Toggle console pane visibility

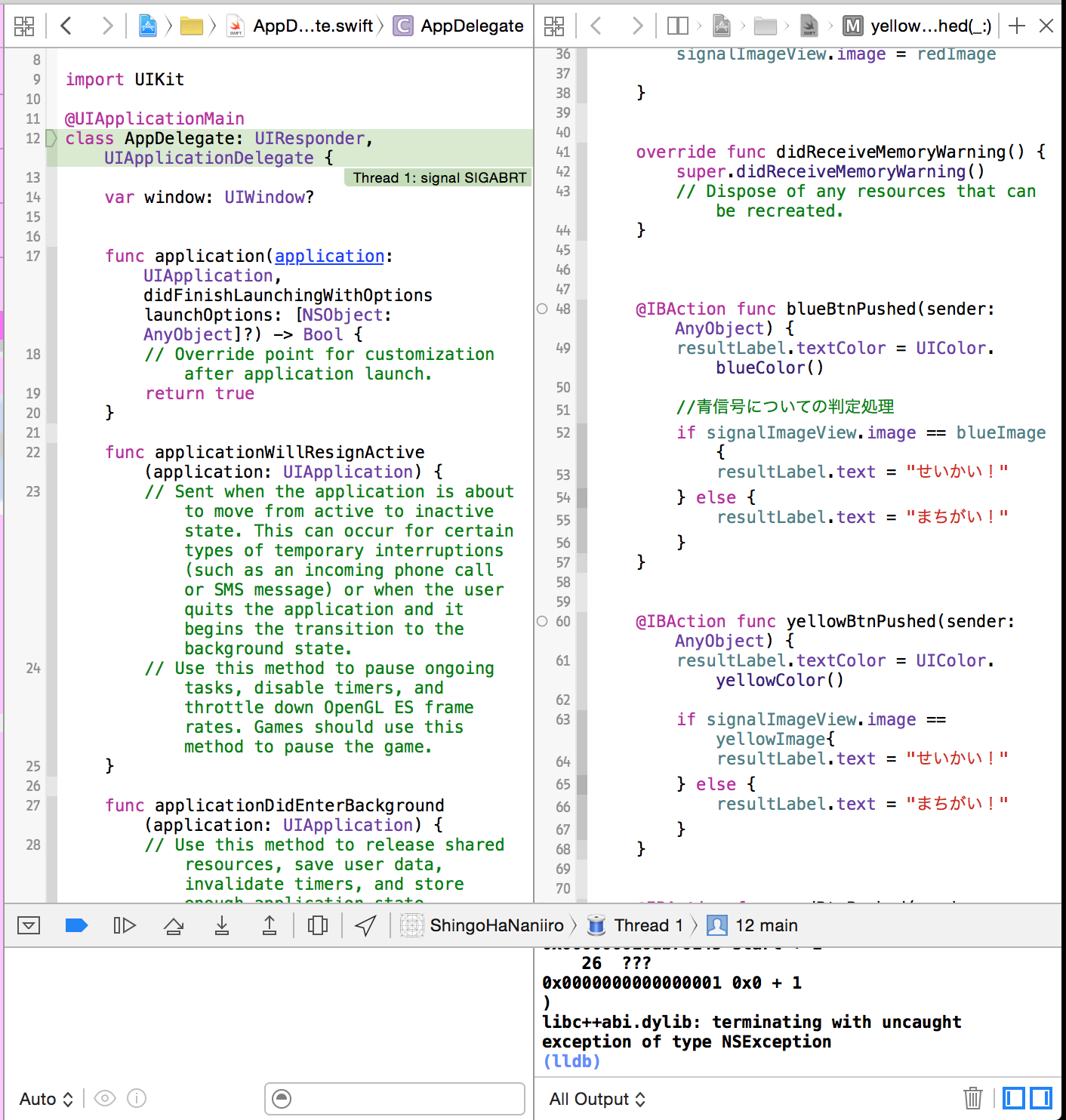[x=1041, y=1098]
